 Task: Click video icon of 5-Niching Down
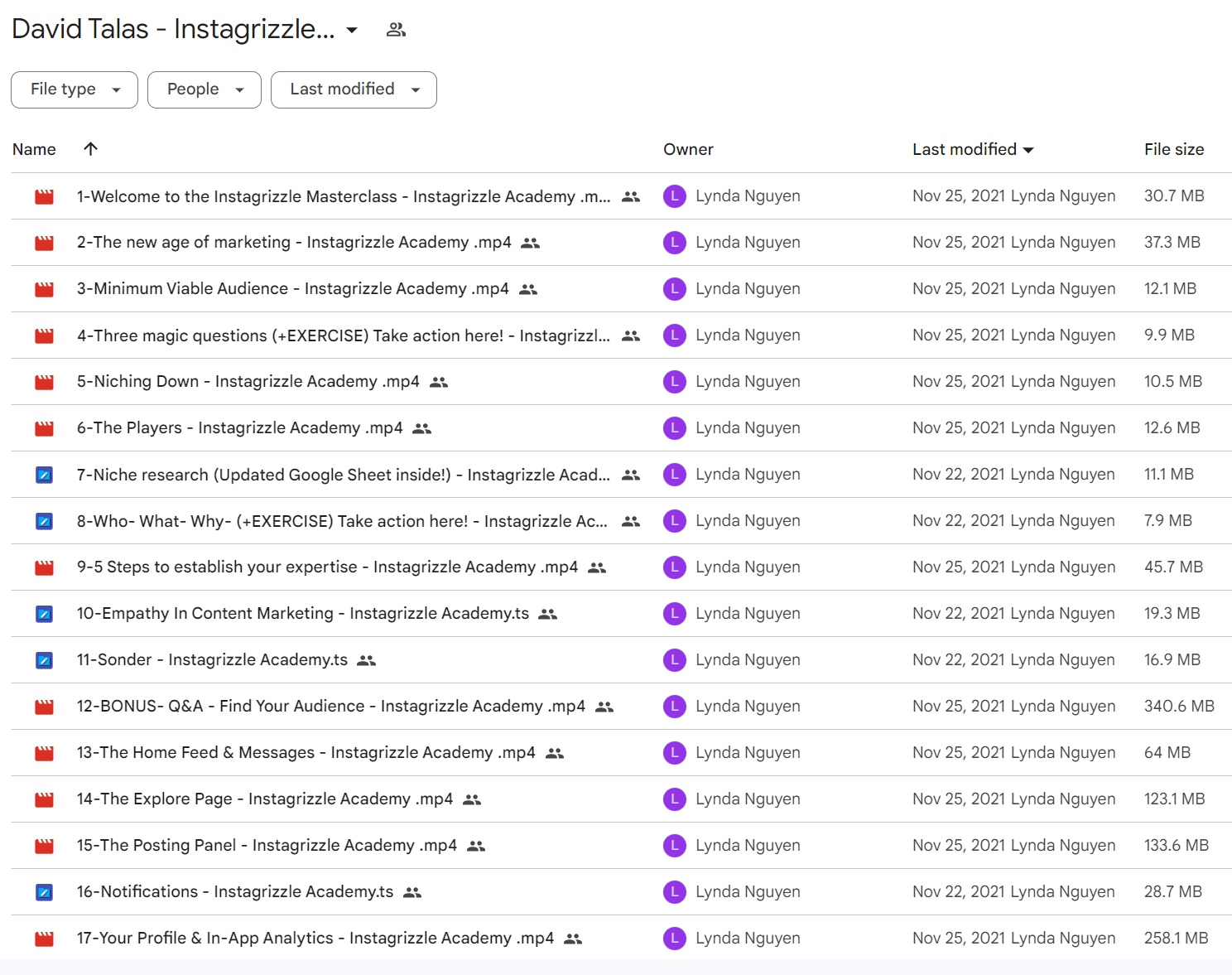(45, 382)
